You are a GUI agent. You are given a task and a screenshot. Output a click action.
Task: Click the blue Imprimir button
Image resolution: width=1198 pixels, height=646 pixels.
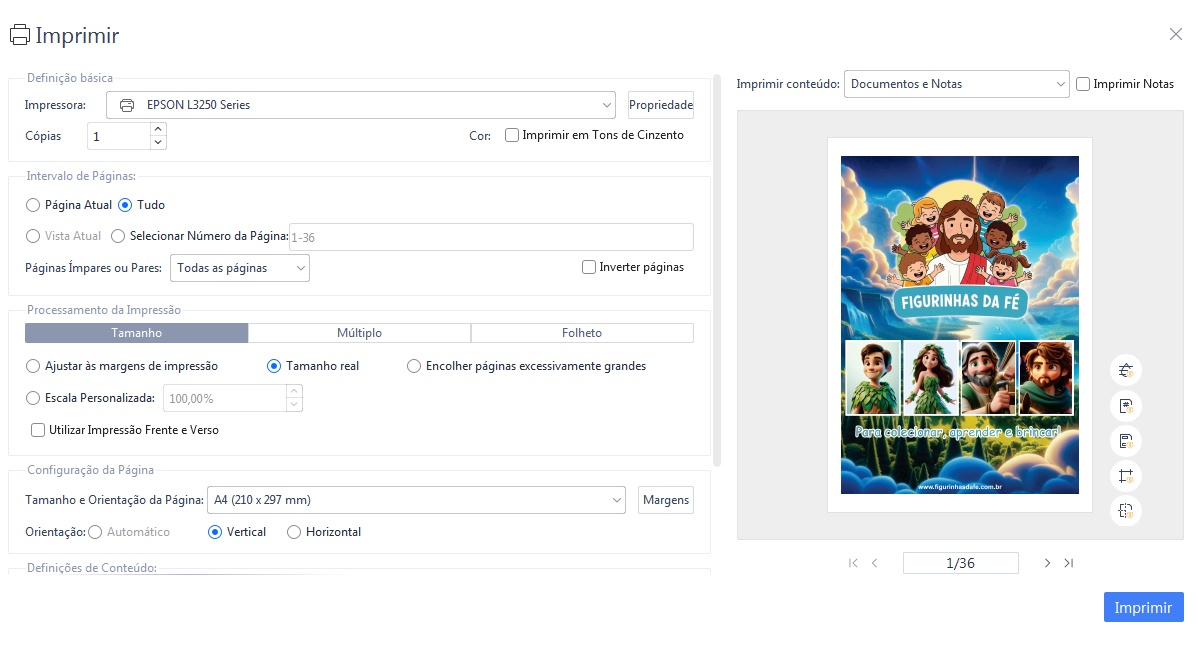coord(1143,607)
